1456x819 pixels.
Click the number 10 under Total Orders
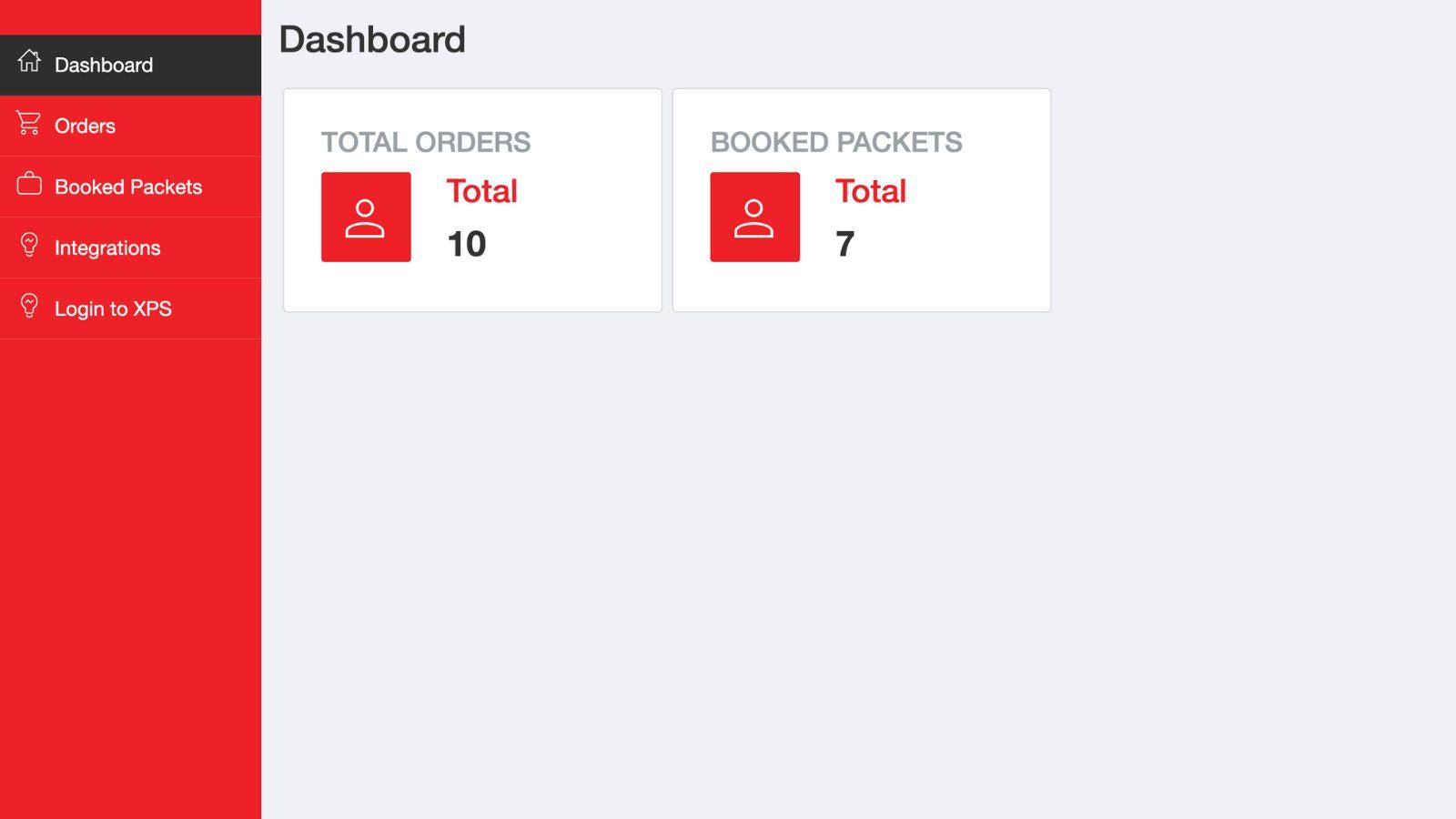coord(468,244)
